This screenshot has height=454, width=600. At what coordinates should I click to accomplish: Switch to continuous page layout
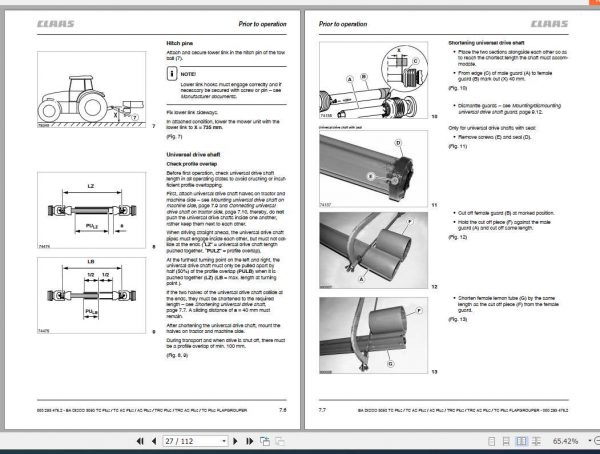(x=506, y=441)
